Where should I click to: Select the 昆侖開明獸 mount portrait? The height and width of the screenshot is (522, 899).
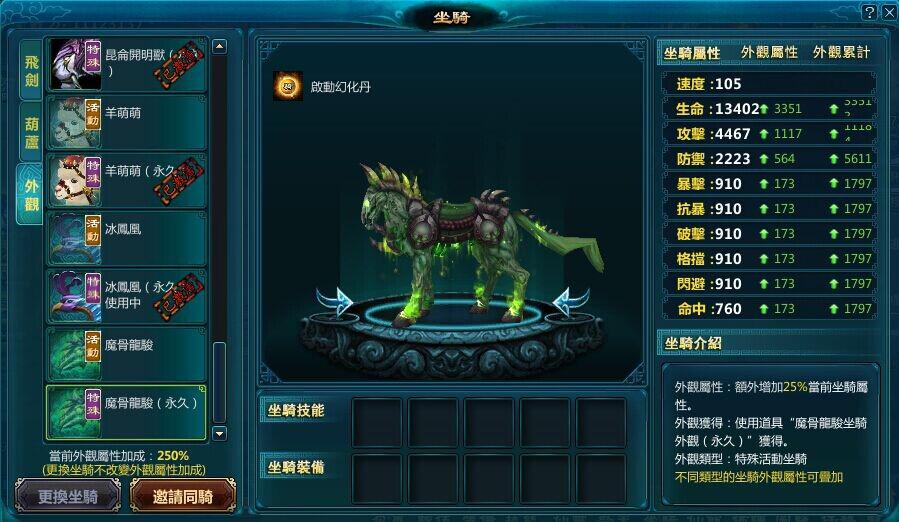point(75,64)
